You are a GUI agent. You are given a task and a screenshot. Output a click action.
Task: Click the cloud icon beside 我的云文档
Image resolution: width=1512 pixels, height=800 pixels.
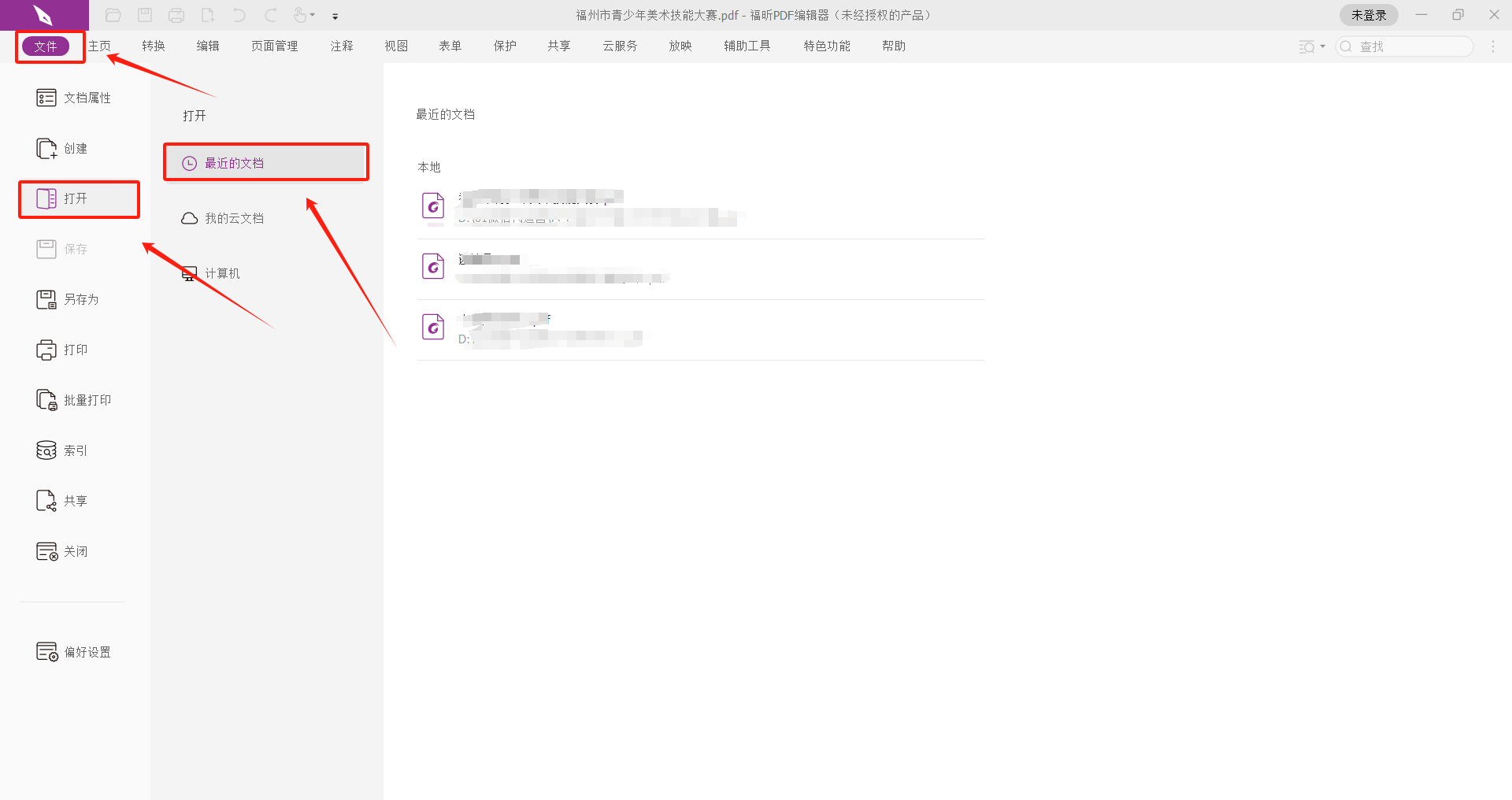(x=189, y=218)
